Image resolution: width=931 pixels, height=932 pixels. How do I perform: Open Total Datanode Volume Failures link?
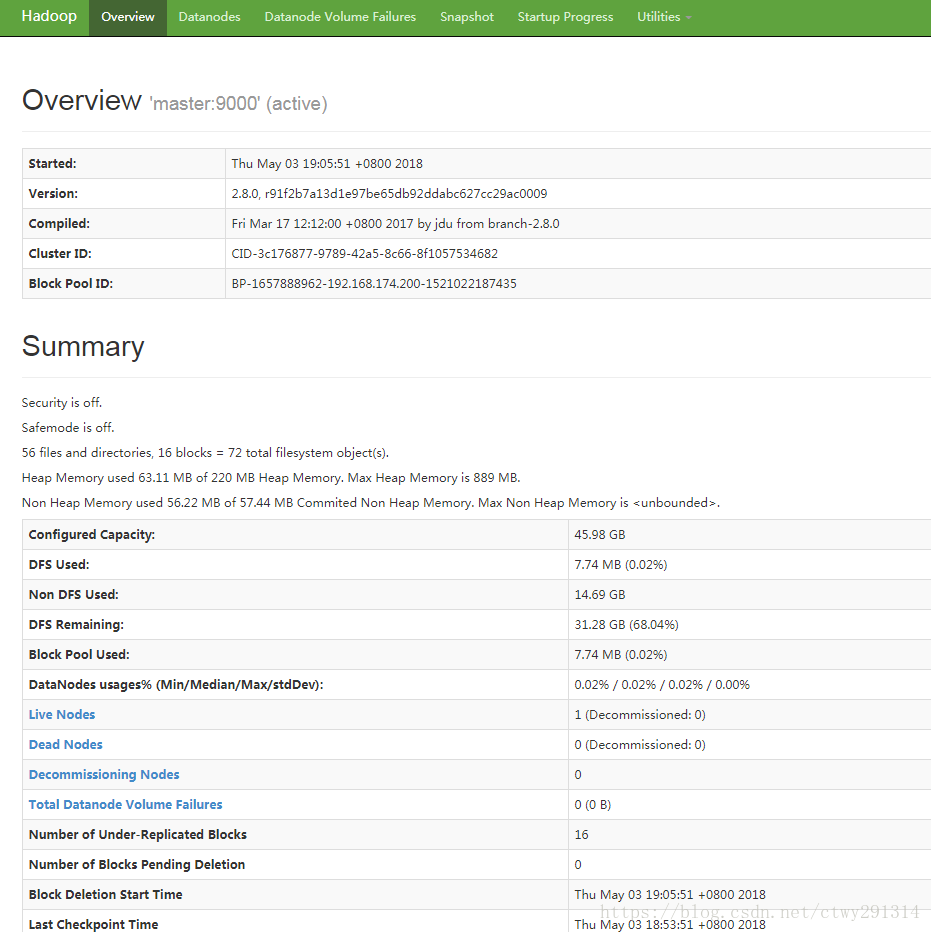[x=125, y=804]
